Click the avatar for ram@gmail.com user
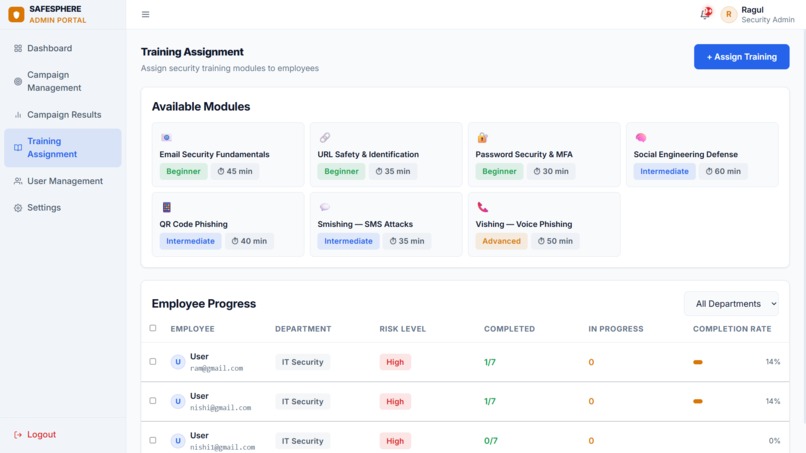The height and width of the screenshot is (453, 806). click(x=178, y=362)
